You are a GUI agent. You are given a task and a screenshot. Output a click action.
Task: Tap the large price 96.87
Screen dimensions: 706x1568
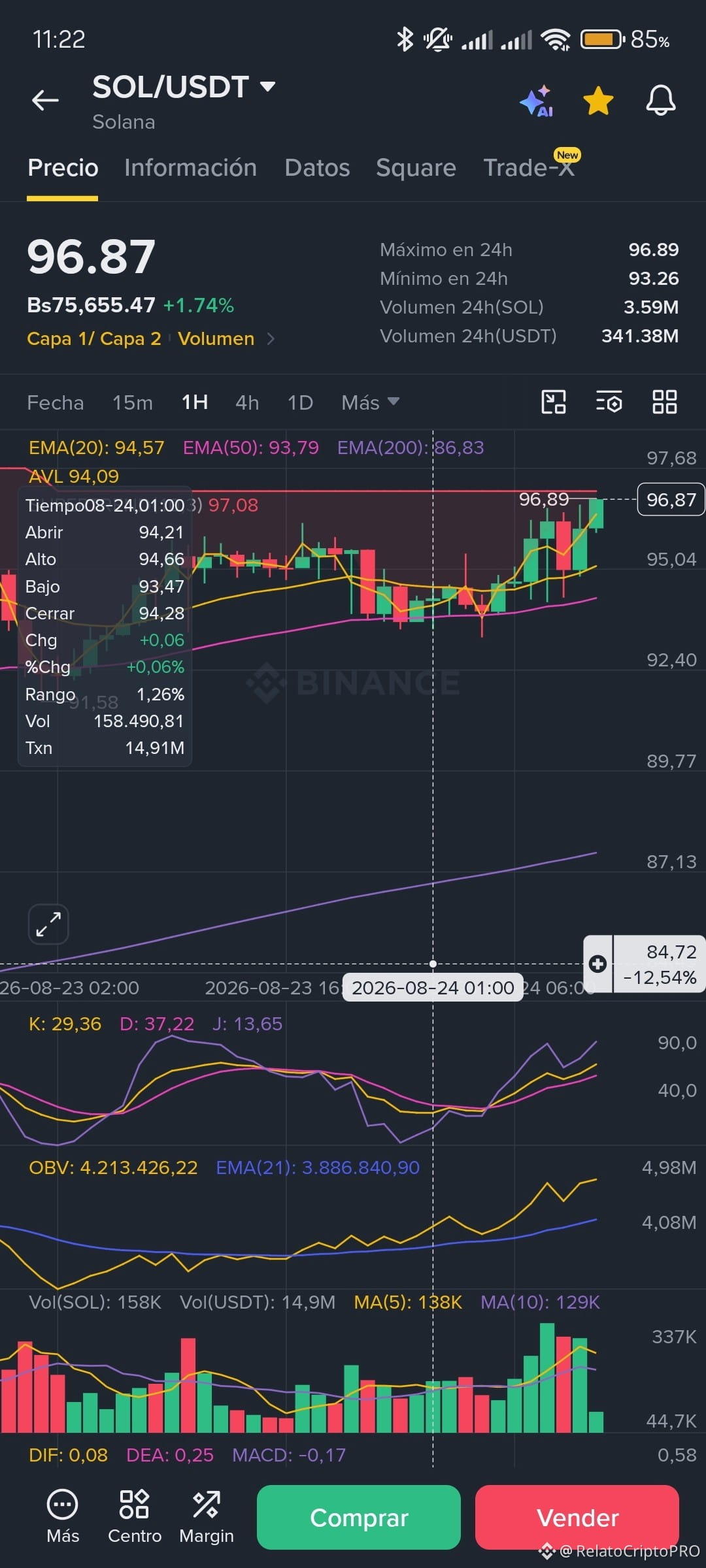click(x=92, y=257)
